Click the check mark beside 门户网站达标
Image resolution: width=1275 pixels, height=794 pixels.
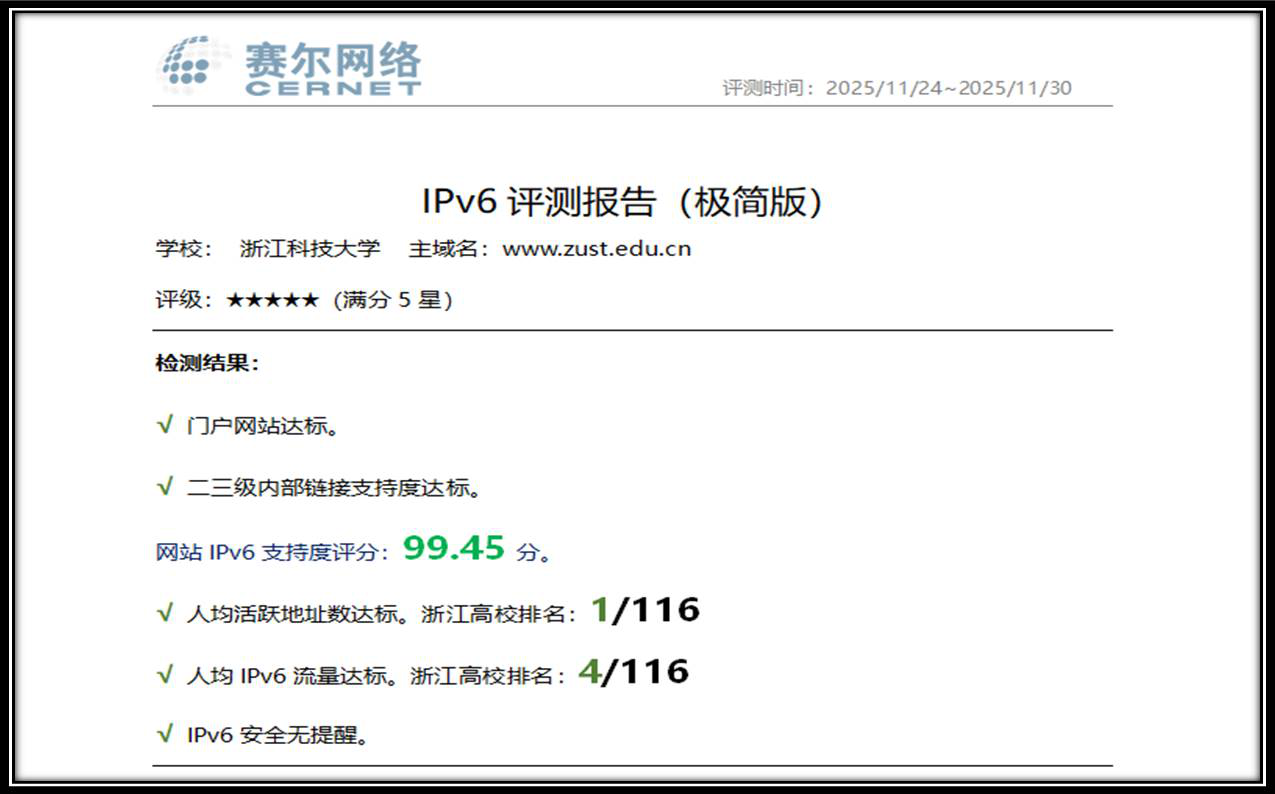[165, 426]
